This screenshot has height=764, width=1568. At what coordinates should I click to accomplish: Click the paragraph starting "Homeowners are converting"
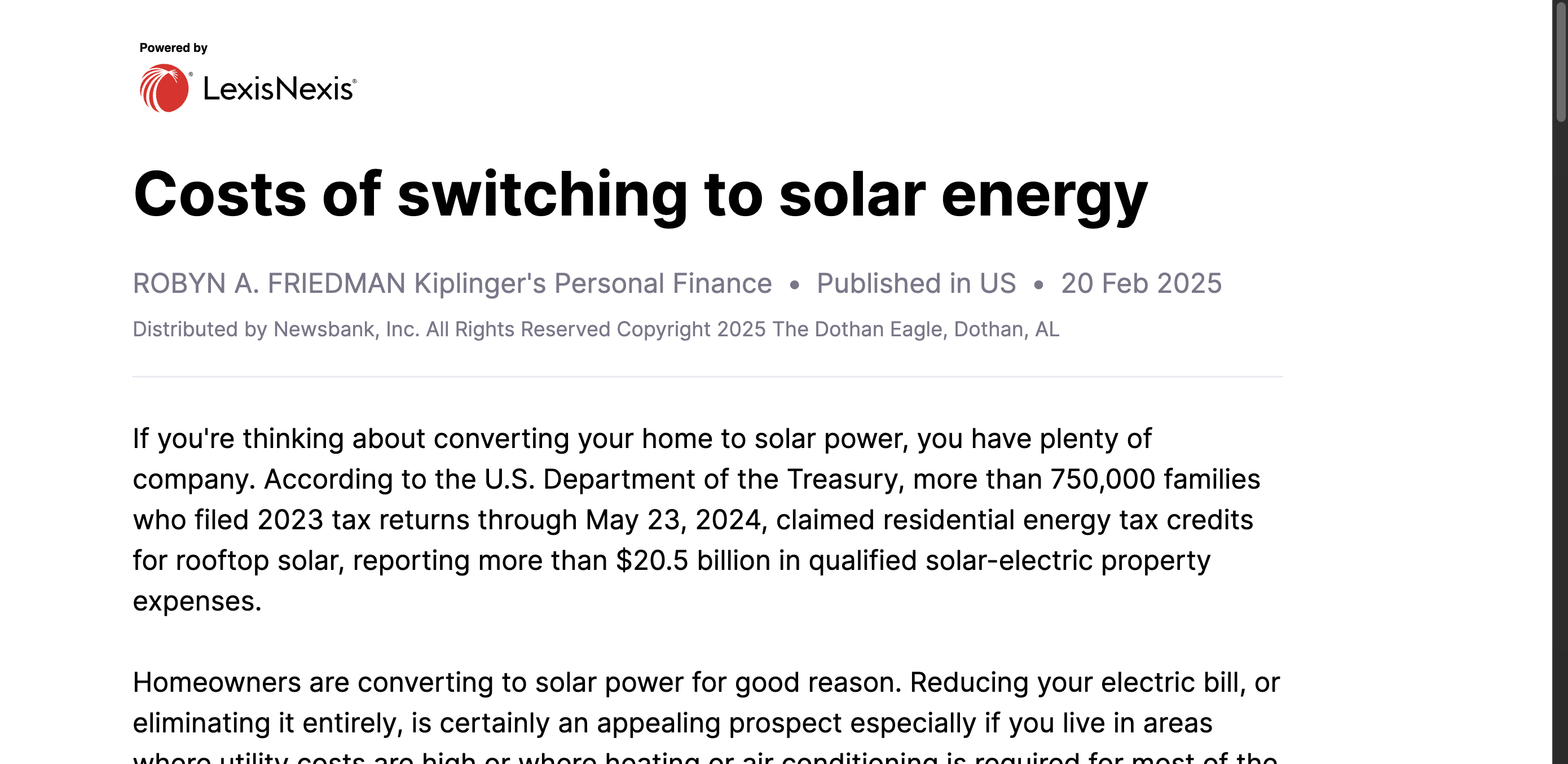click(706, 703)
